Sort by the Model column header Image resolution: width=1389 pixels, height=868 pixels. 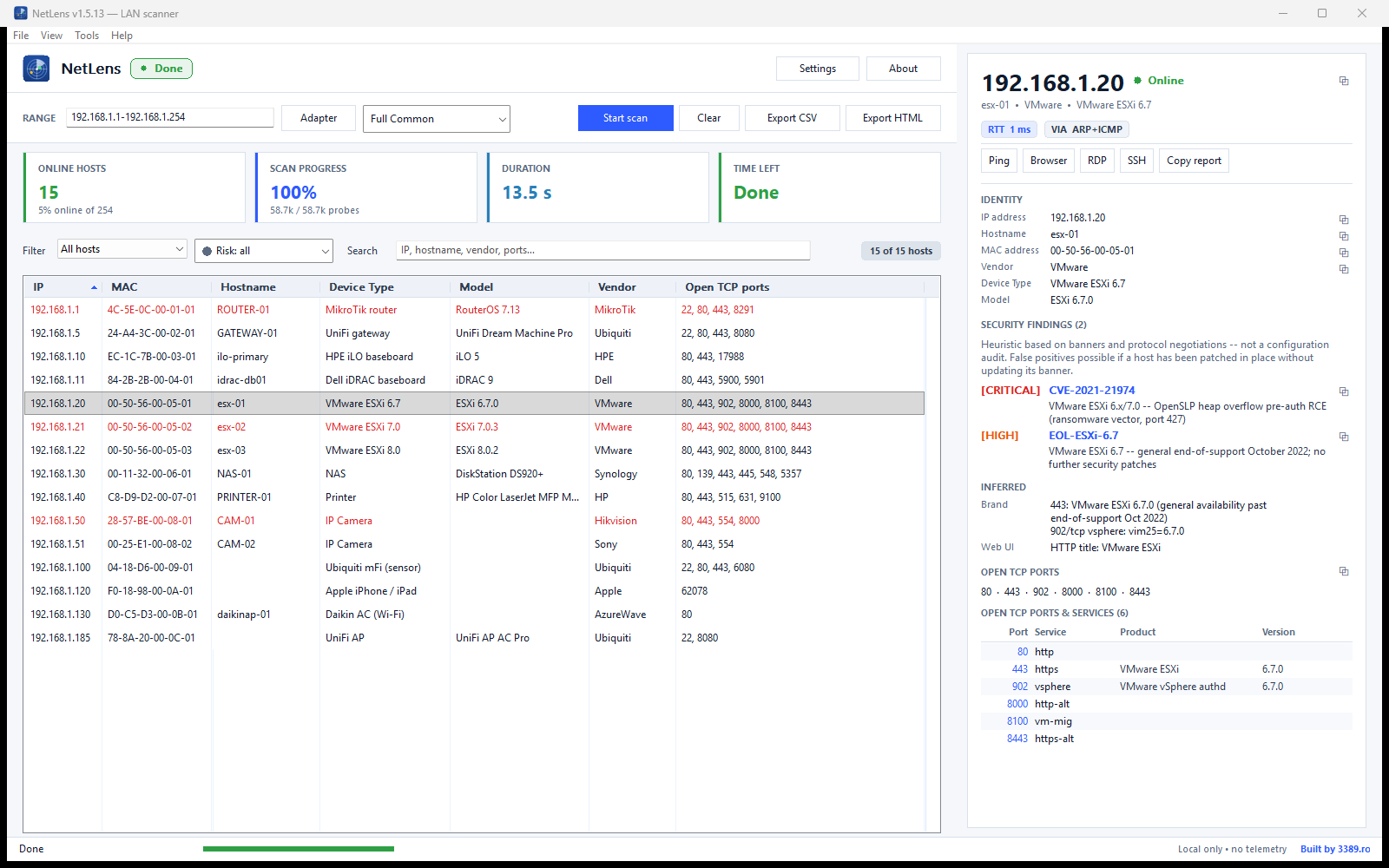[x=519, y=287]
